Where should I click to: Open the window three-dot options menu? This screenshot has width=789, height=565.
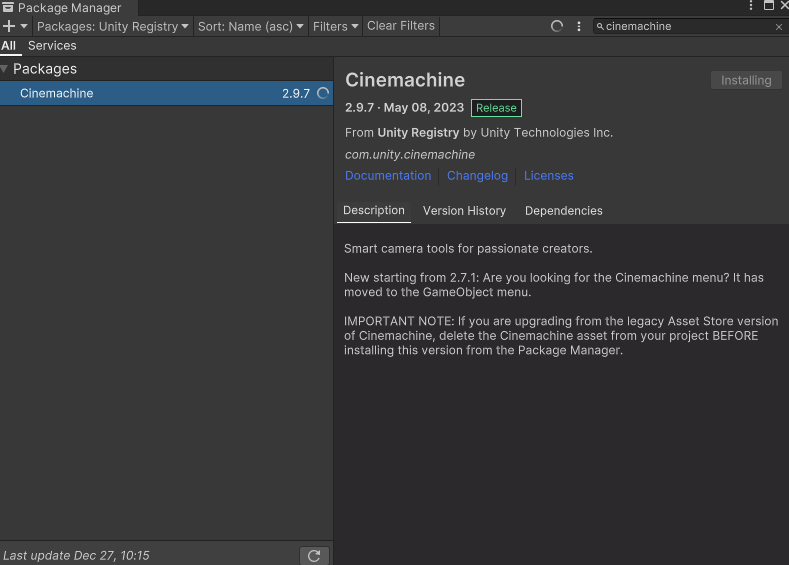pos(751,5)
